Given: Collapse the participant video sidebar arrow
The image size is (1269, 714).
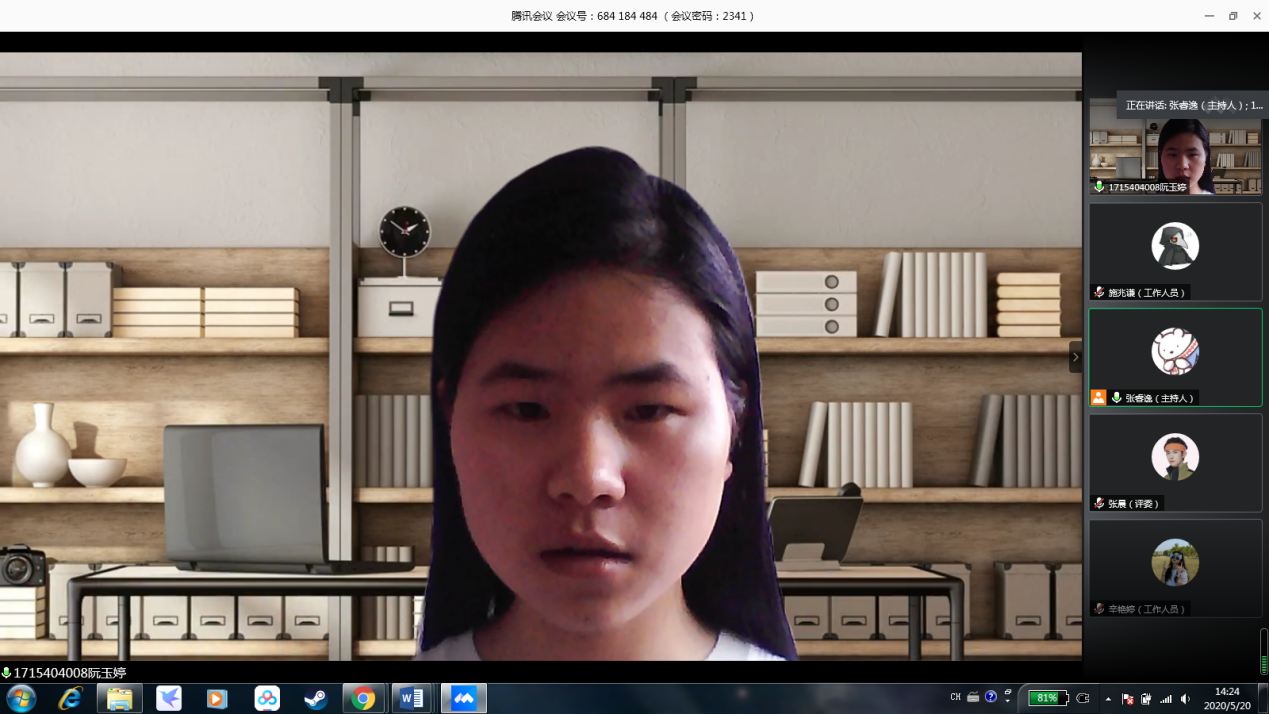Looking at the screenshot, I should tap(1075, 357).
